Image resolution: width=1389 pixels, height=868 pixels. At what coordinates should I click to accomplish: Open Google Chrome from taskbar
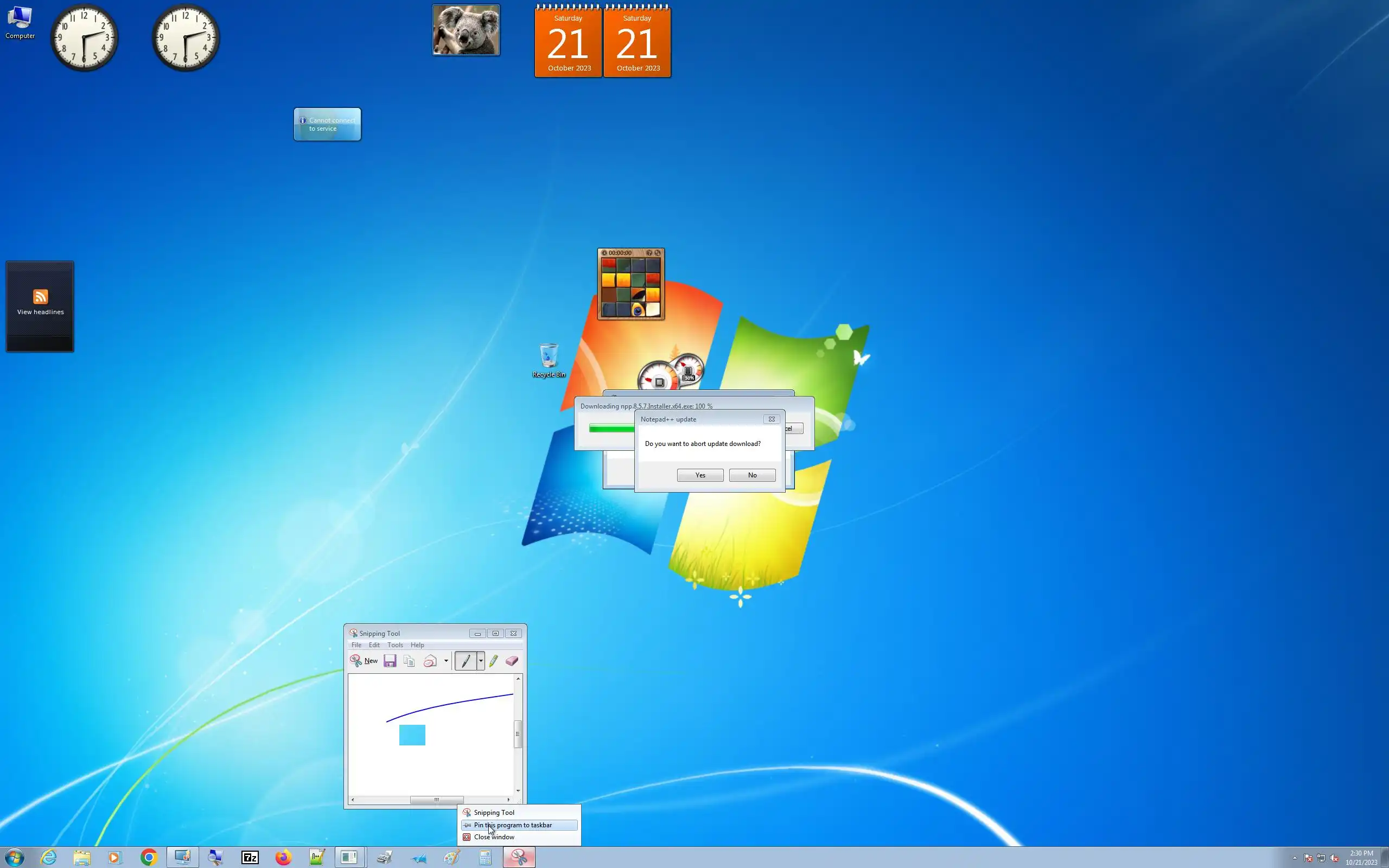pyautogui.click(x=149, y=858)
